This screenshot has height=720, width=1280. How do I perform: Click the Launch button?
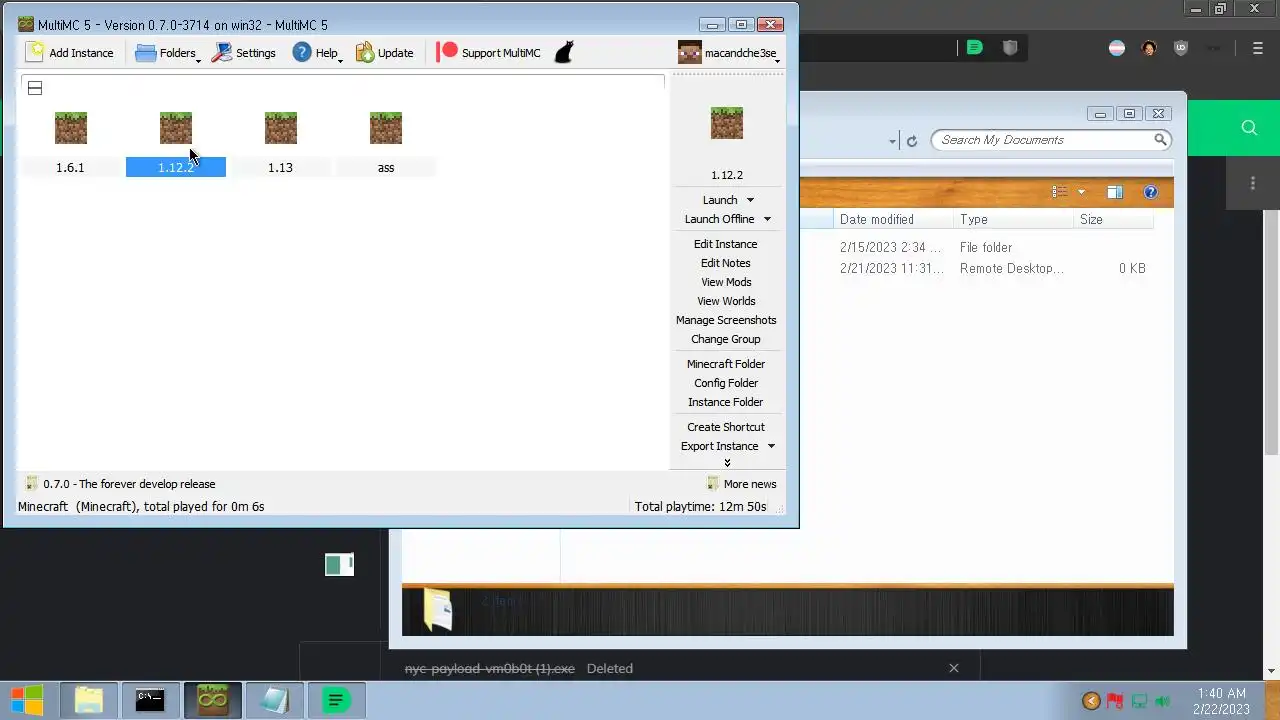(720, 200)
